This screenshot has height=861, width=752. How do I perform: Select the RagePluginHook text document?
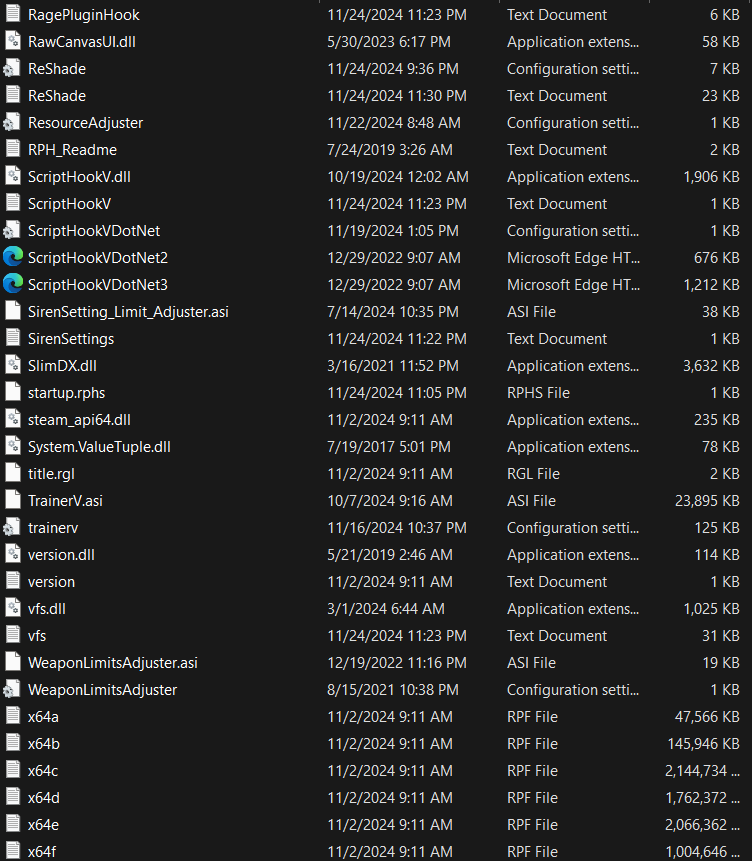click(x=84, y=15)
